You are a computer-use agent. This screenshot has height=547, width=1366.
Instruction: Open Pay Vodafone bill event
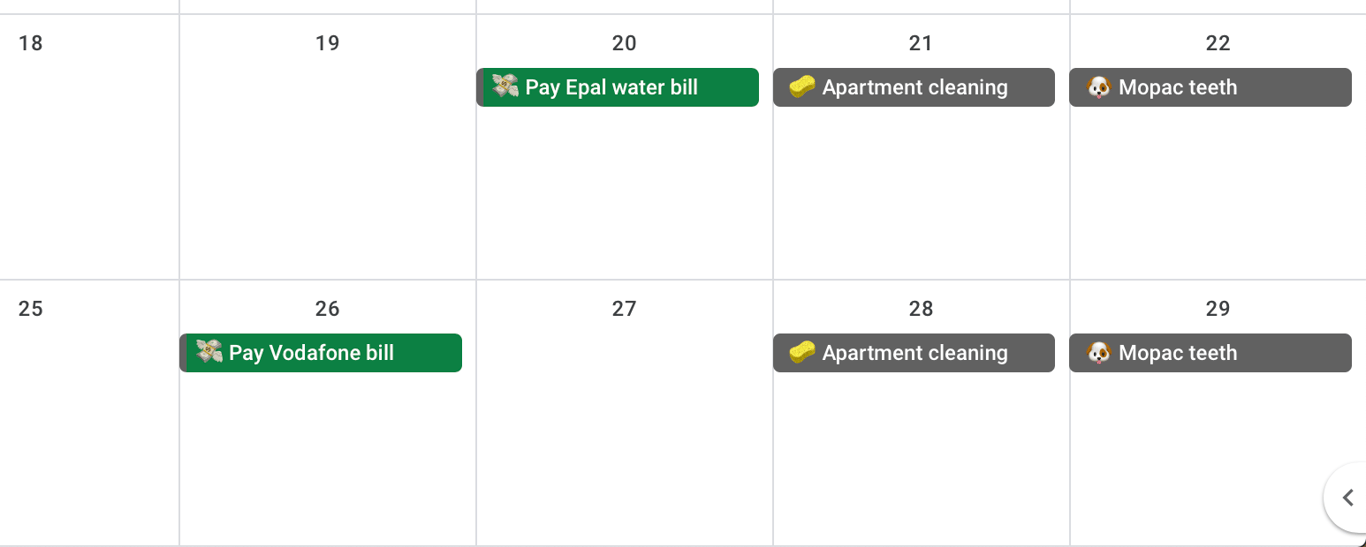[320, 353]
